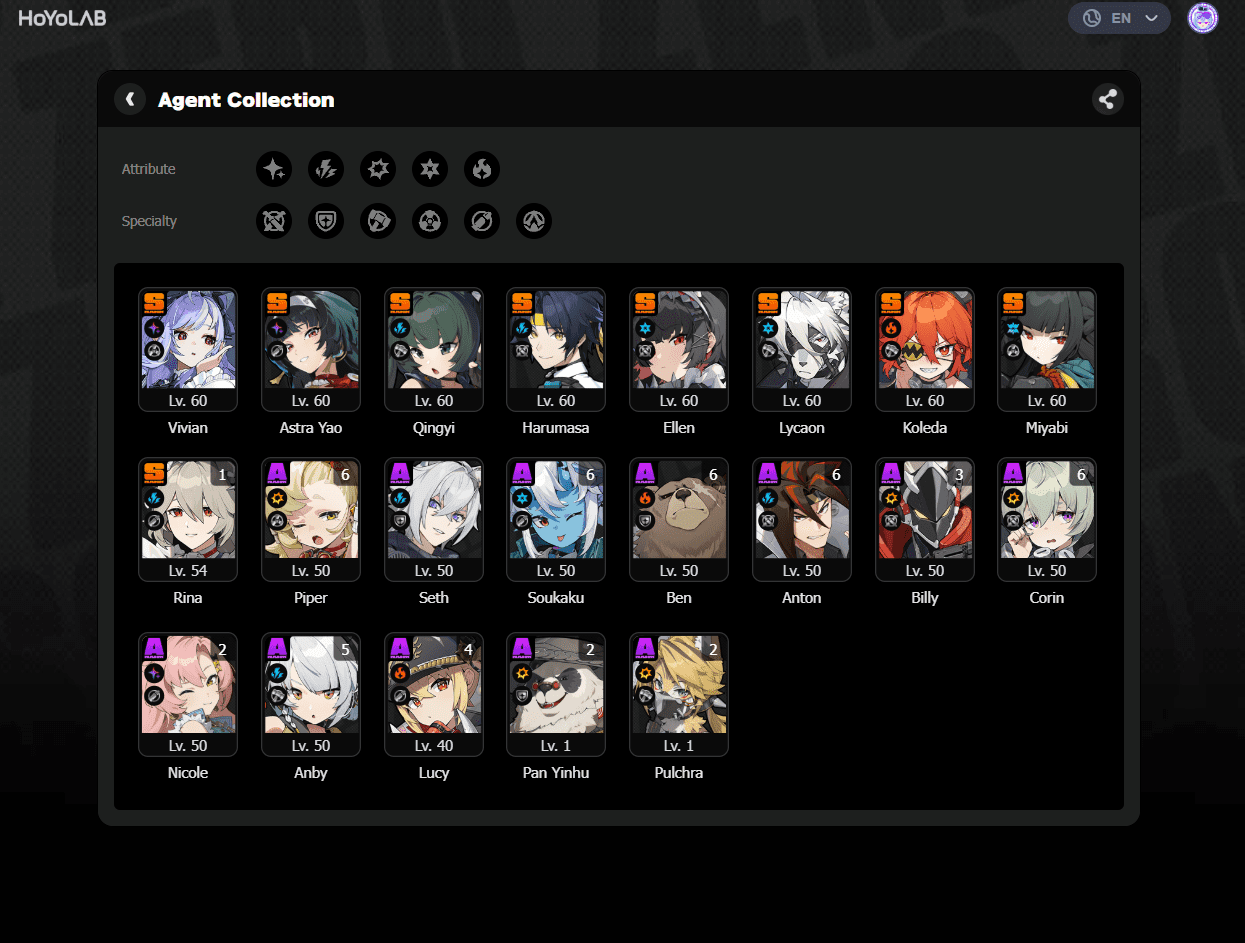Open the EN language dropdown
The width and height of the screenshot is (1245, 943).
(1119, 18)
